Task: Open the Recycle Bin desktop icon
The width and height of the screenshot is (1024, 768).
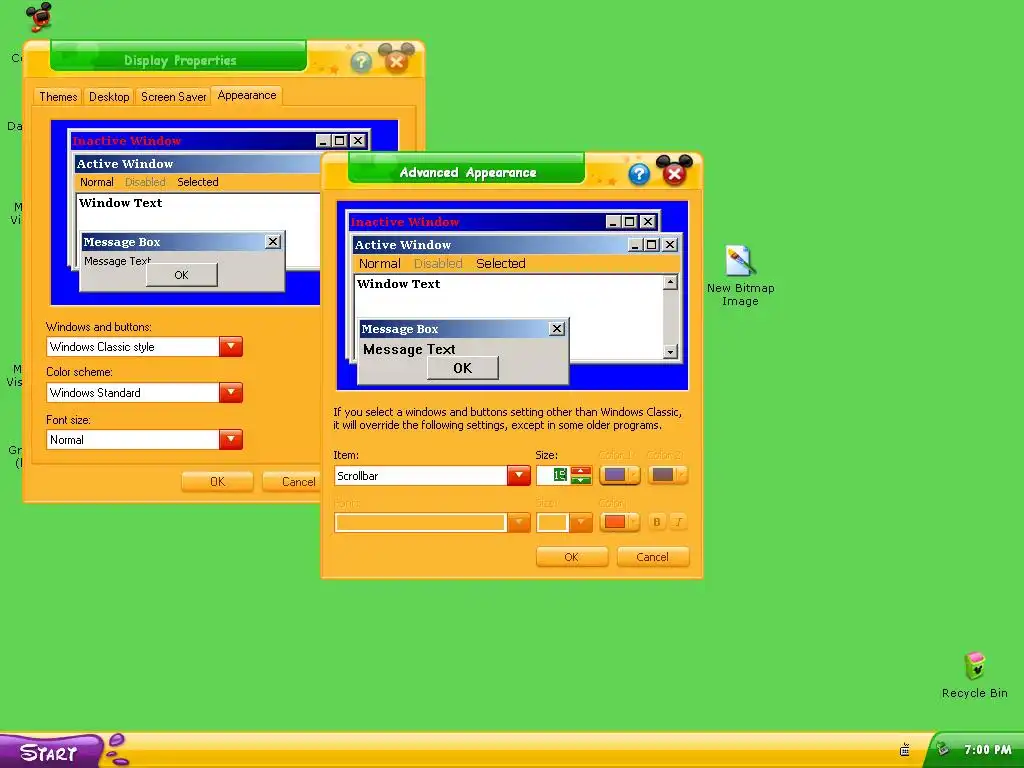Action: pos(974,675)
